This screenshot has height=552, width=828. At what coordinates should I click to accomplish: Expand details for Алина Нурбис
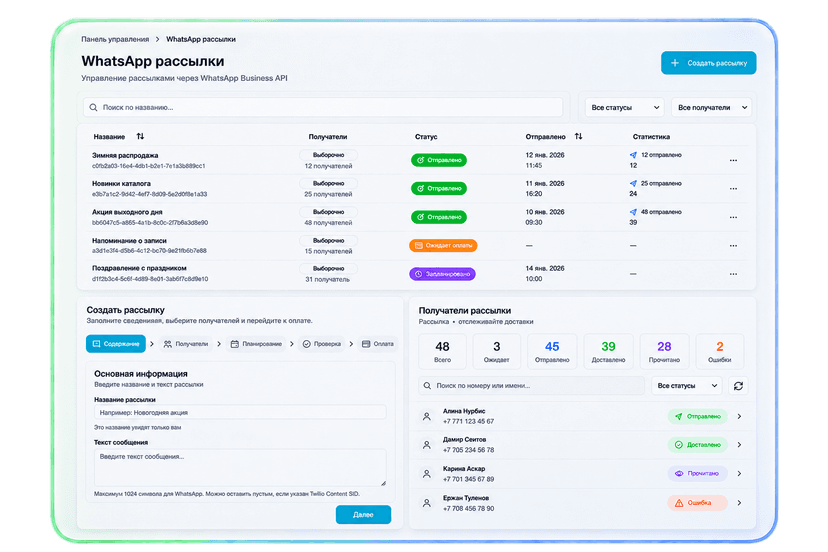[739, 416]
